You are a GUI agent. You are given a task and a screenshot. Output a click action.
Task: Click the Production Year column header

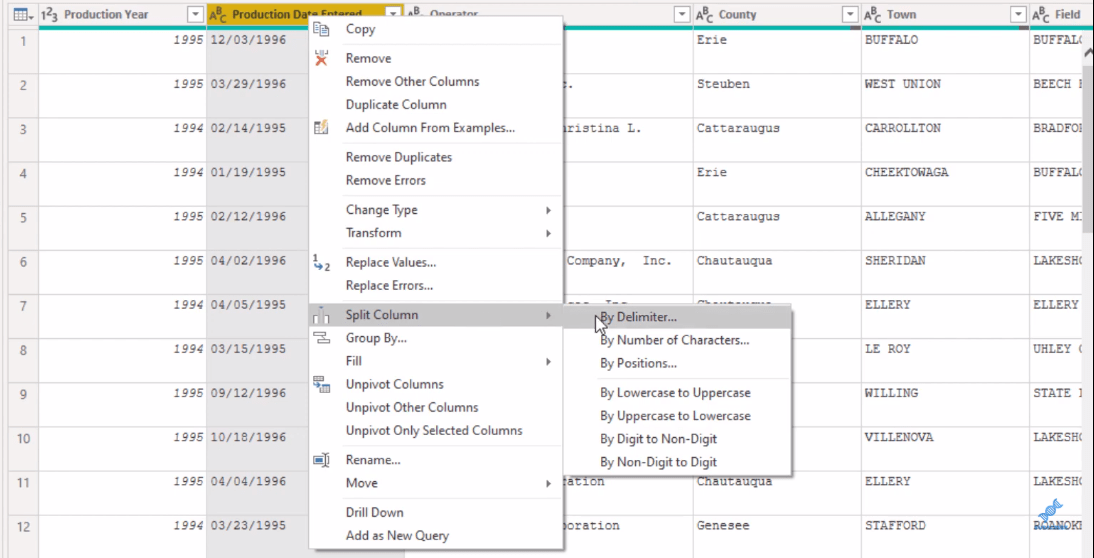122,15
